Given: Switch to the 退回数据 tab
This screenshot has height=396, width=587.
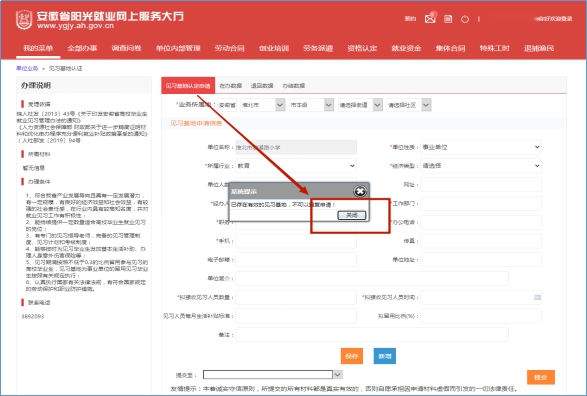Looking at the screenshot, I should (x=262, y=86).
